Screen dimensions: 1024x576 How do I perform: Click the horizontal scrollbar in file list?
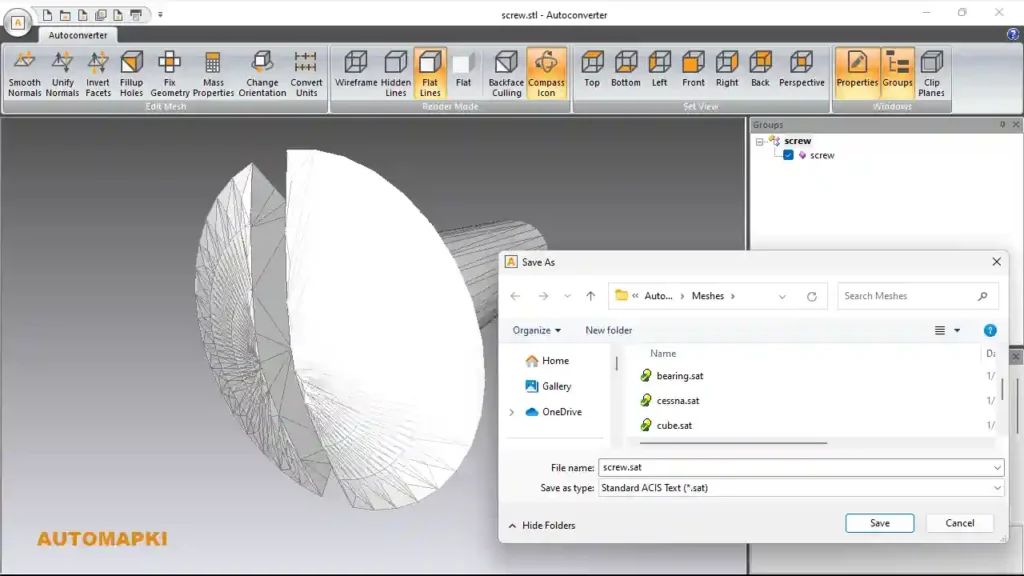pos(733,443)
